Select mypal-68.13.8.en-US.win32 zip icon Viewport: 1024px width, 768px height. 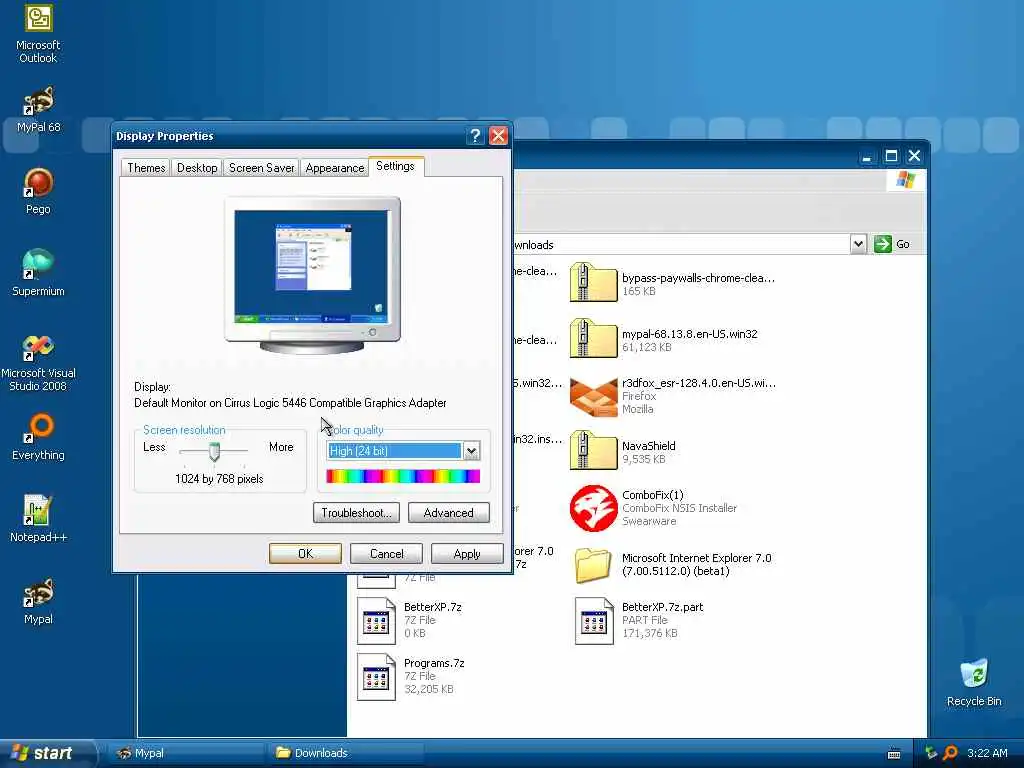(x=593, y=338)
